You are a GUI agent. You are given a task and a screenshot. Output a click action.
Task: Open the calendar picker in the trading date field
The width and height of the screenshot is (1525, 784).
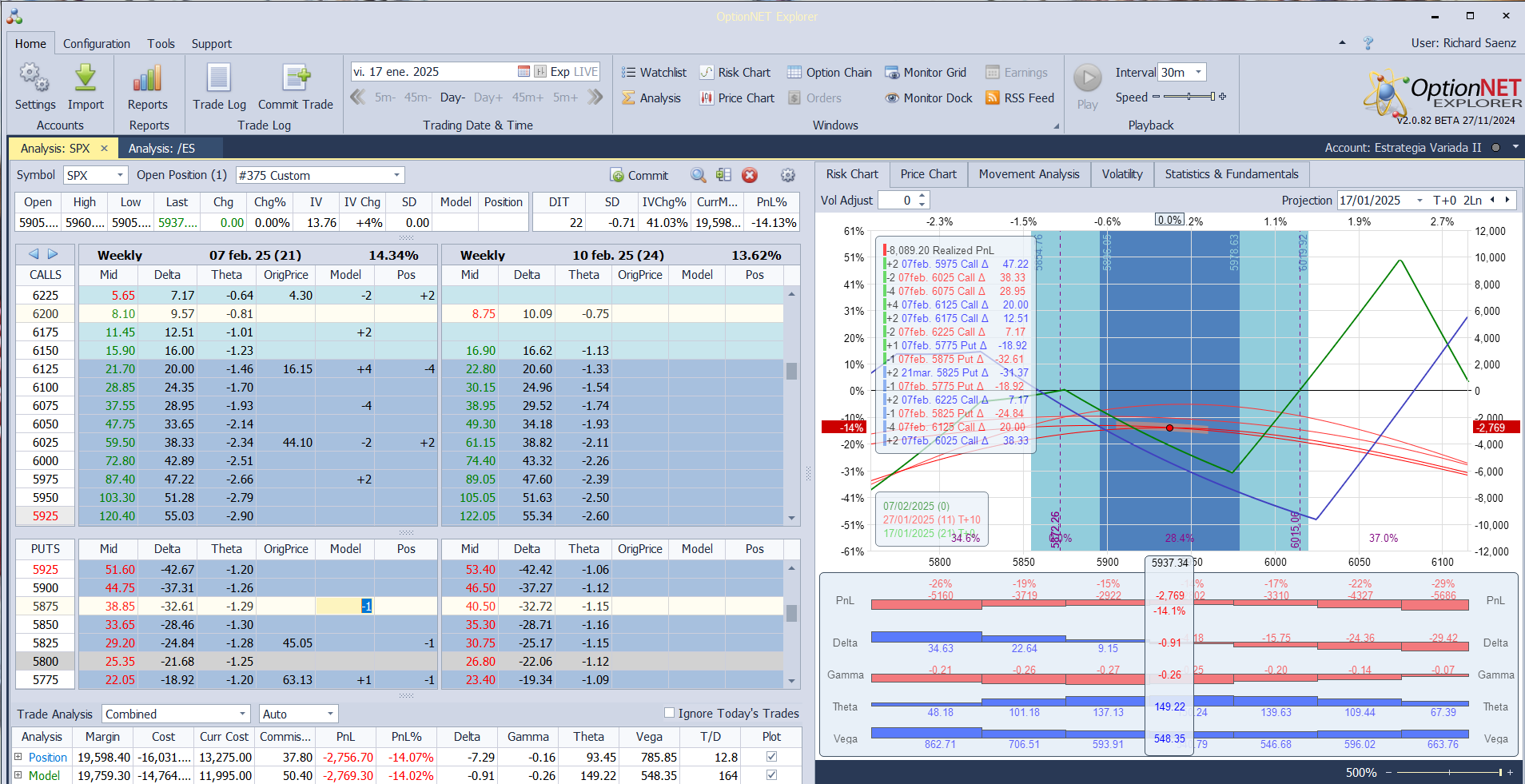(x=524, y=72)
